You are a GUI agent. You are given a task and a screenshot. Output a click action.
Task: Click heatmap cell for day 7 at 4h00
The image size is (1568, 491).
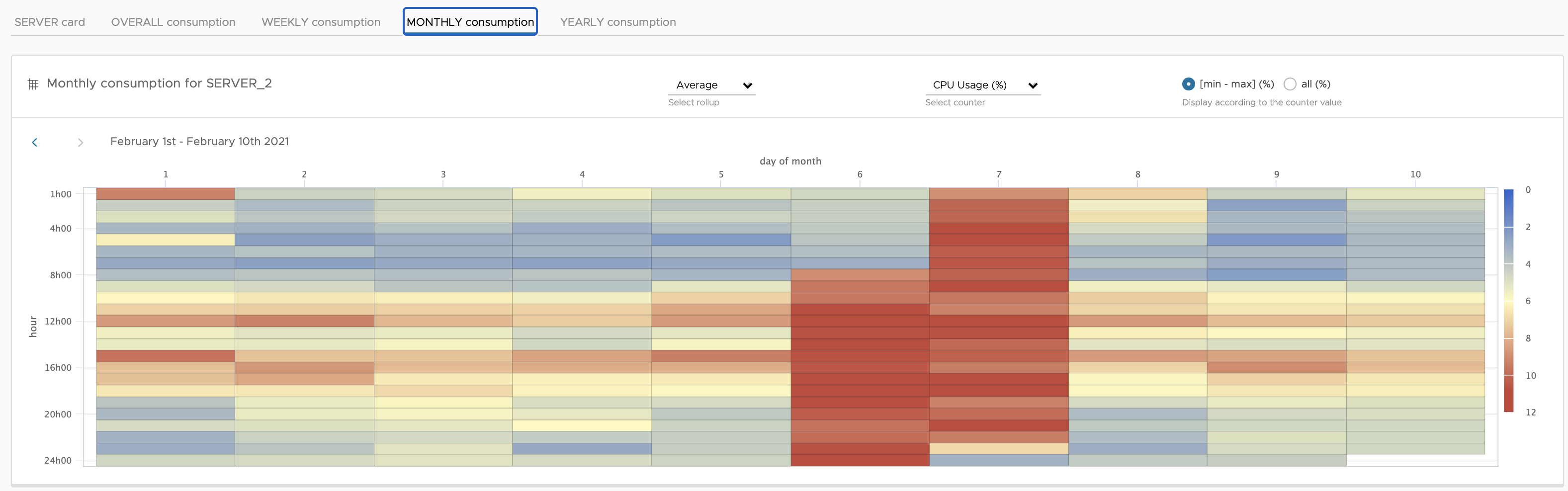coord(999,229)
